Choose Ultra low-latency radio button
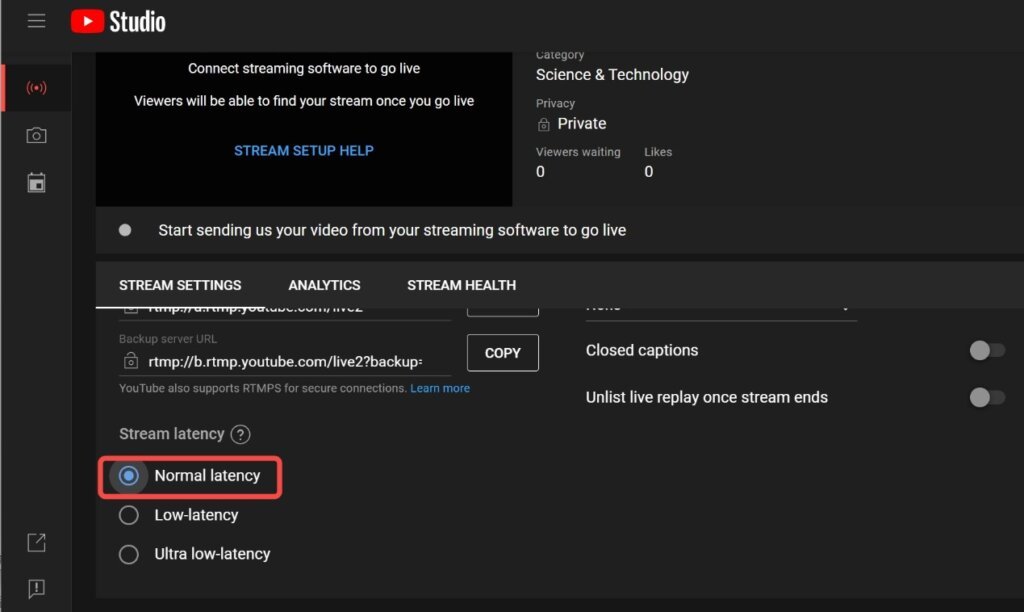The width and height of the screenshot is (1024, 612). (x=128, y=554)
